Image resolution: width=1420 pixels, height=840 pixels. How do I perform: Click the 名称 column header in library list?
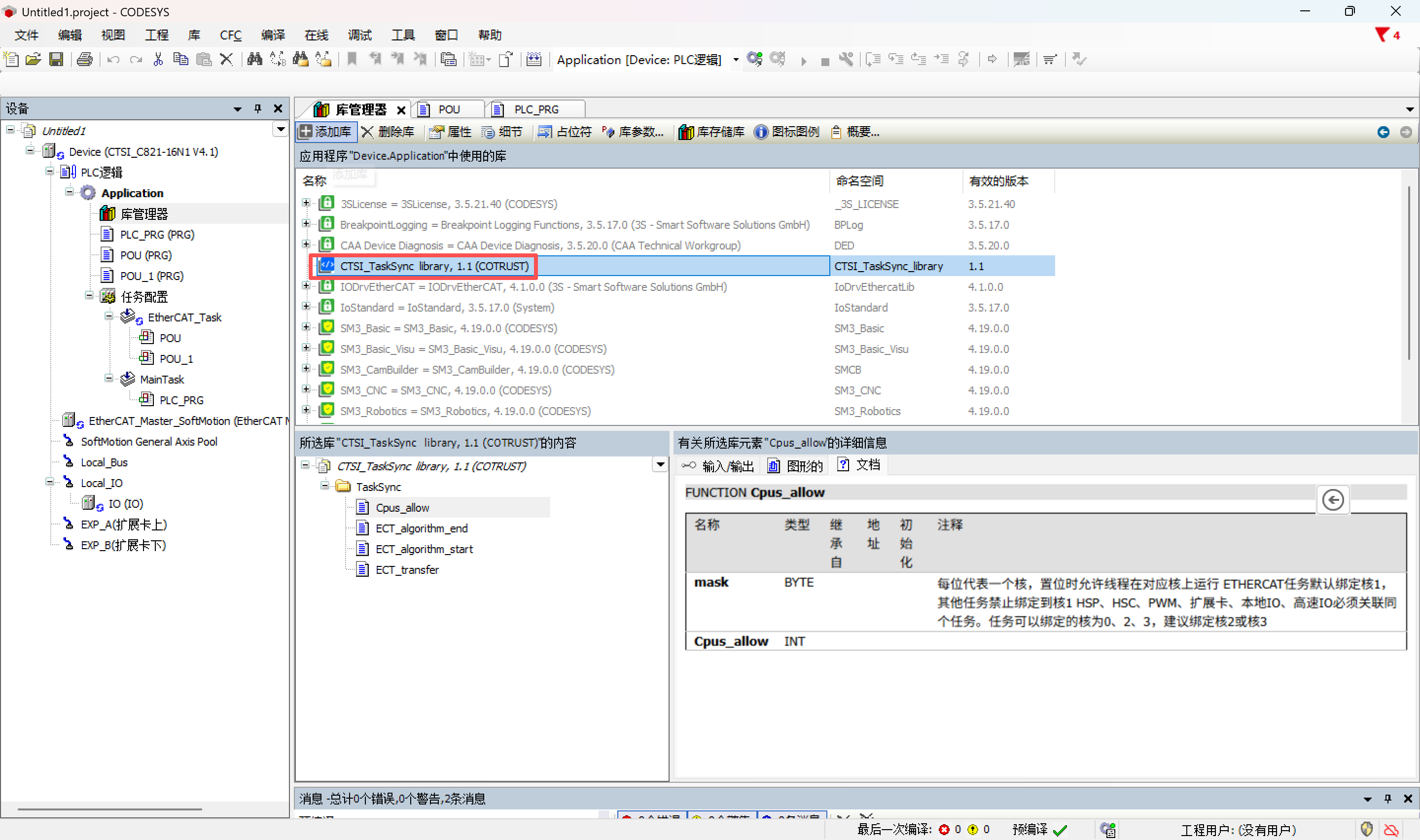tap(314, 180)
